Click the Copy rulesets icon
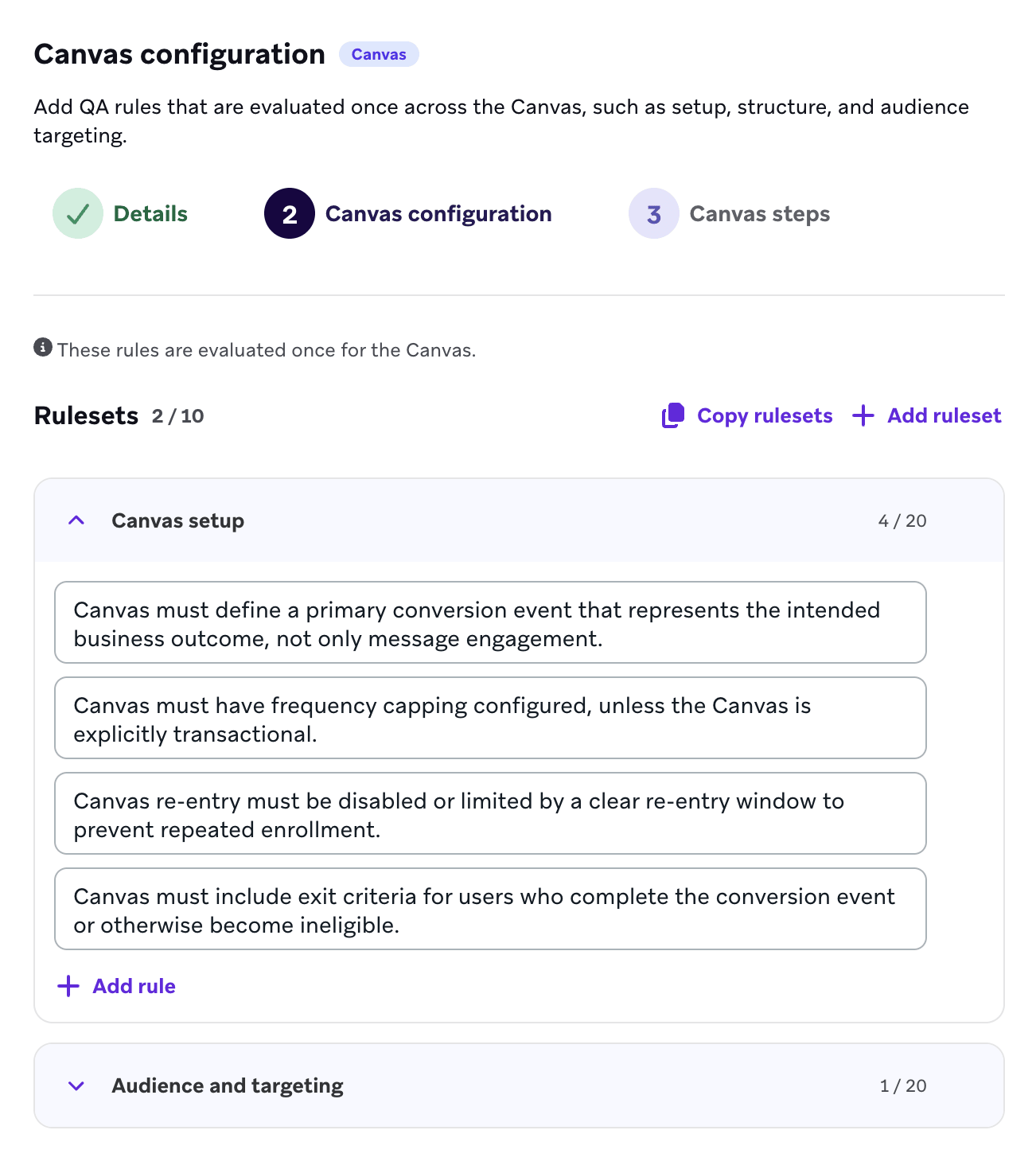The image size is (1036, 1173). coord(673,415)
